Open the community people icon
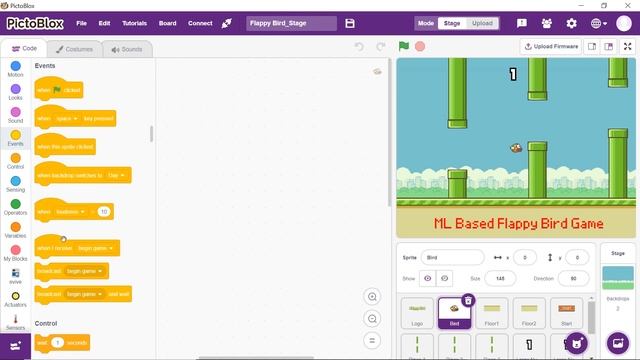640x360 pixels. click(x=547, y=23)
